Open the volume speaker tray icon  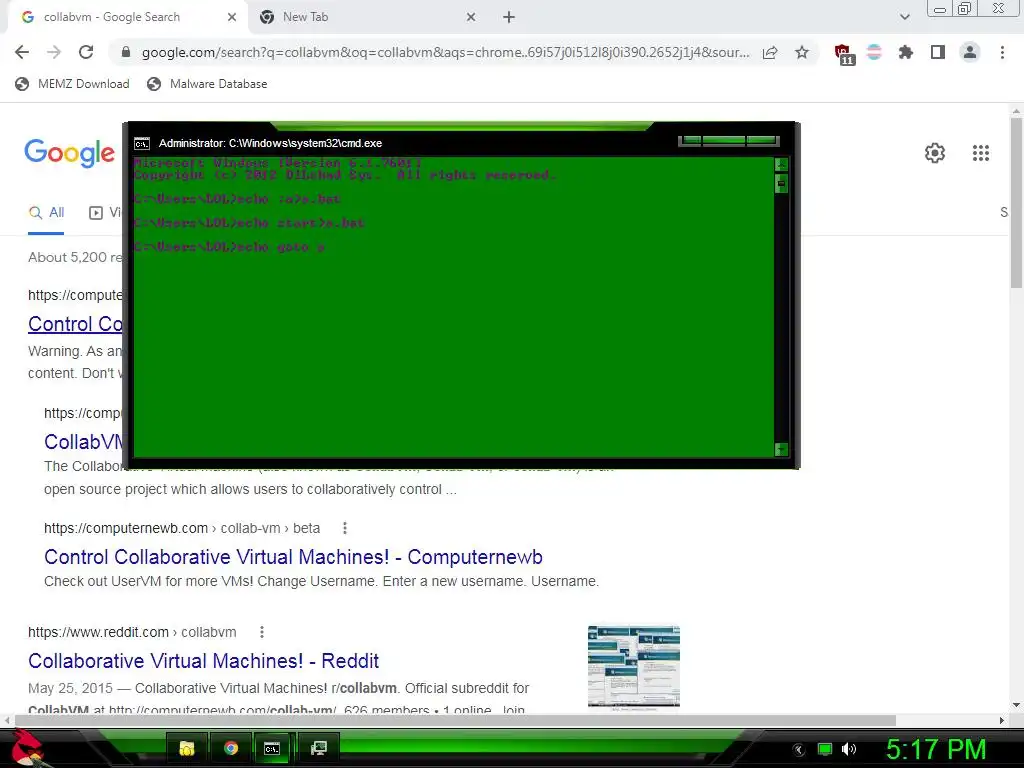coord(848,749)
